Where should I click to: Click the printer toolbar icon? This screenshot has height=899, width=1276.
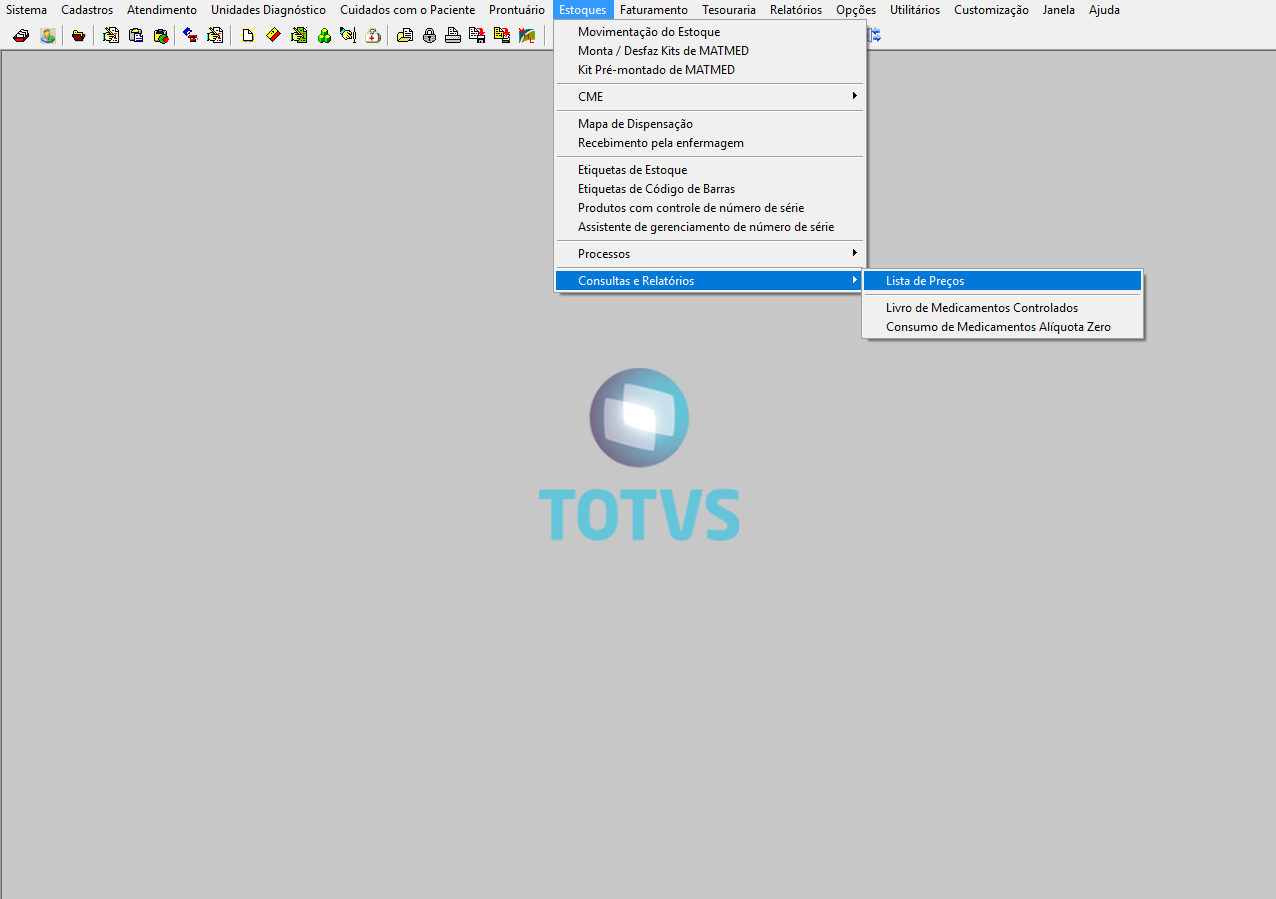click(453, 36)
